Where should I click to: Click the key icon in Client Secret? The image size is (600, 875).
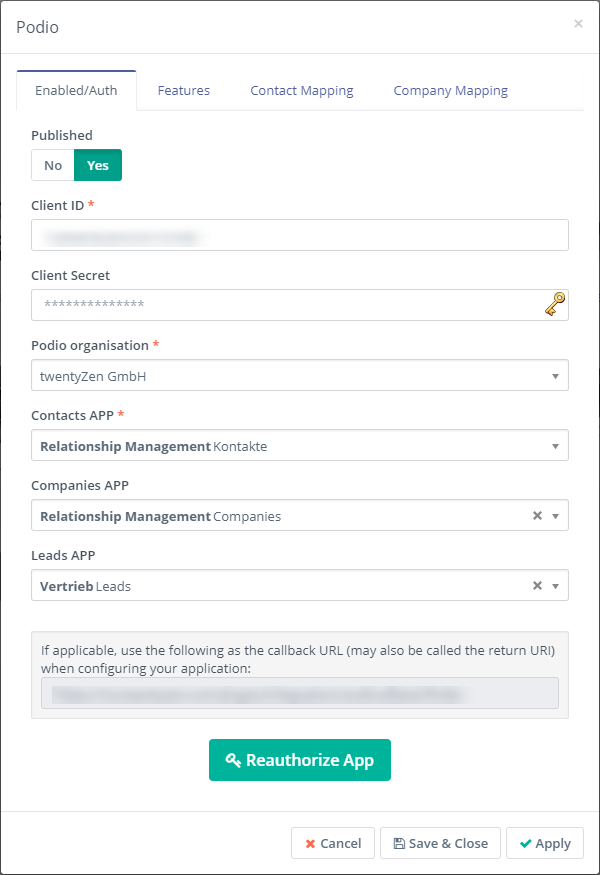[555, 305]
